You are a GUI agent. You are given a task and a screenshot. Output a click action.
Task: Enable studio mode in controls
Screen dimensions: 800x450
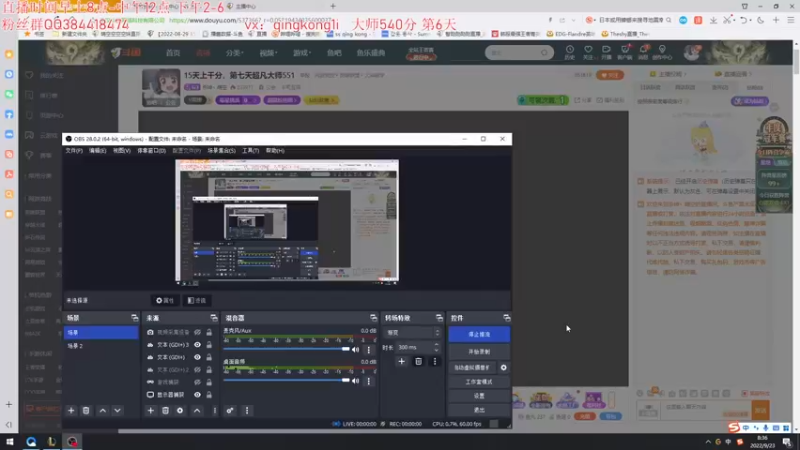(479, 382)
